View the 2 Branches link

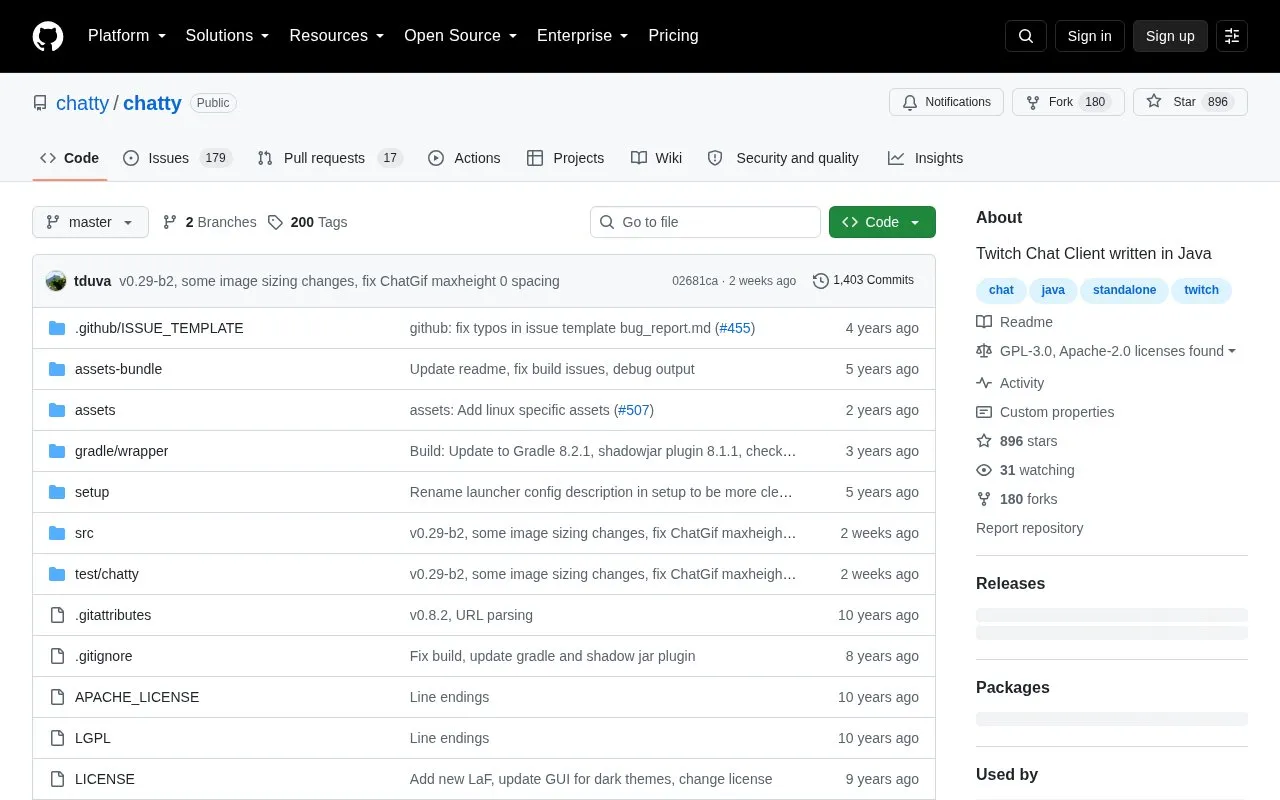coord(209,222)
